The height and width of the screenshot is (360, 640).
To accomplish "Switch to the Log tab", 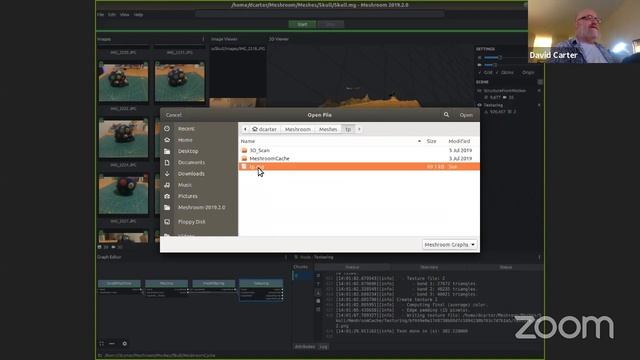I will point(323,347).
